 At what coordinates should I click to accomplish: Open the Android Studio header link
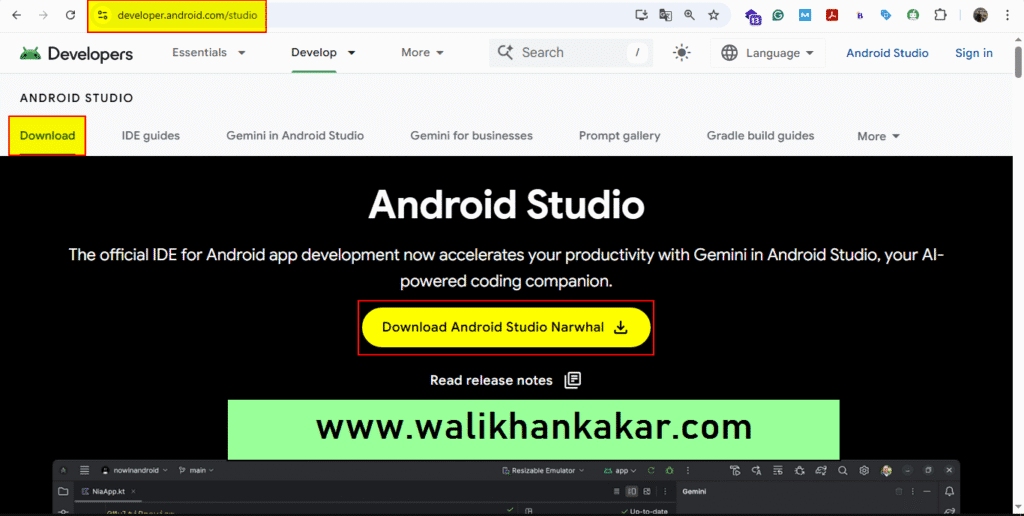[x=887, y=53]
